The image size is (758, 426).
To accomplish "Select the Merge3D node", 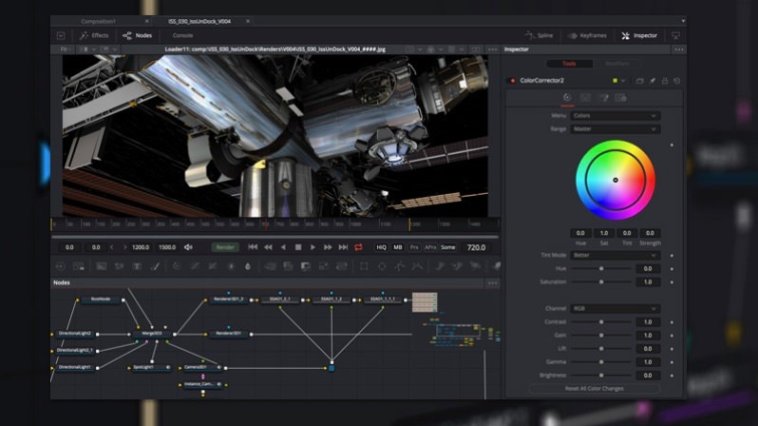I will tap(152, 334).
